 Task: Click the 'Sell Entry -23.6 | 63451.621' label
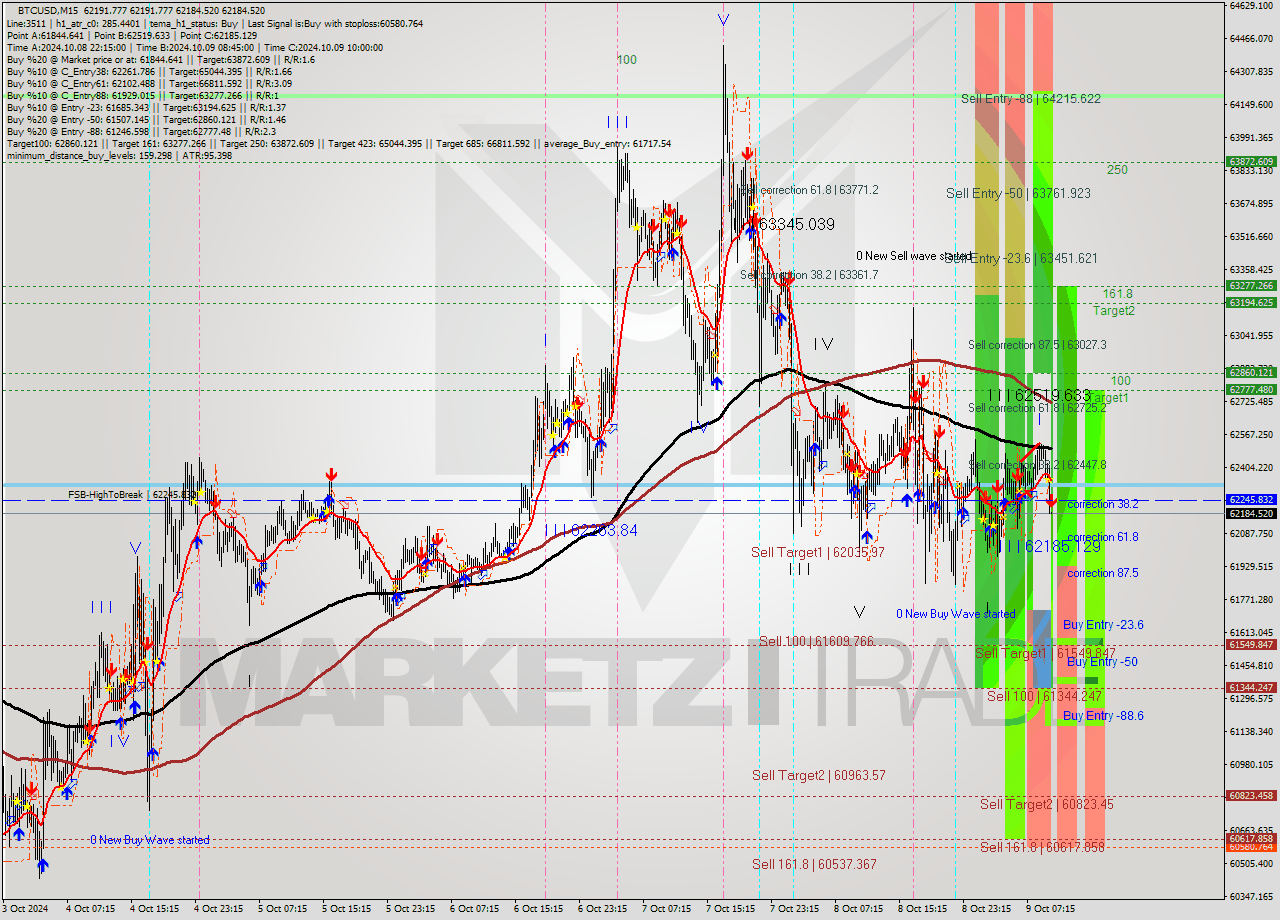tap(1021, 258)
